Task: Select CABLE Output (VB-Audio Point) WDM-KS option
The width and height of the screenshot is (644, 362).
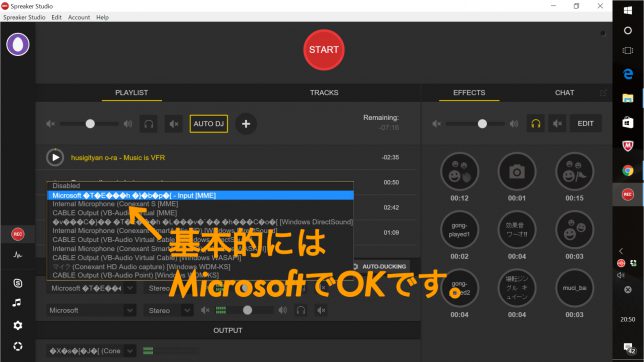Action: coord(200,275)
